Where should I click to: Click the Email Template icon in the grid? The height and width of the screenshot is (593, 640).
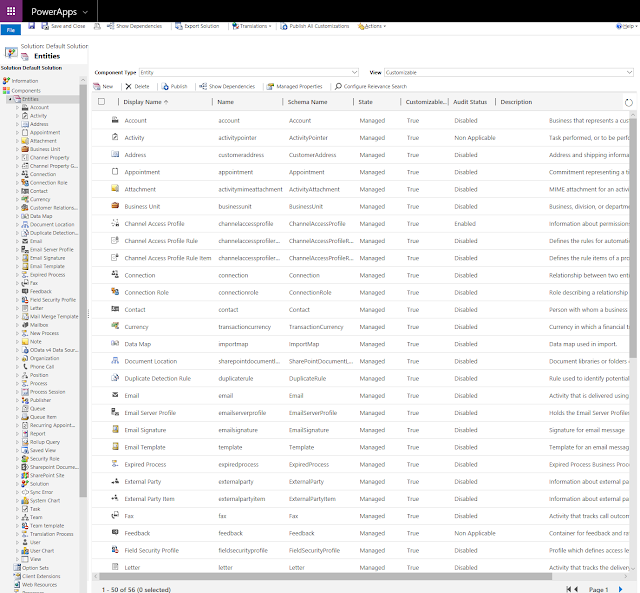pos(115,446)
